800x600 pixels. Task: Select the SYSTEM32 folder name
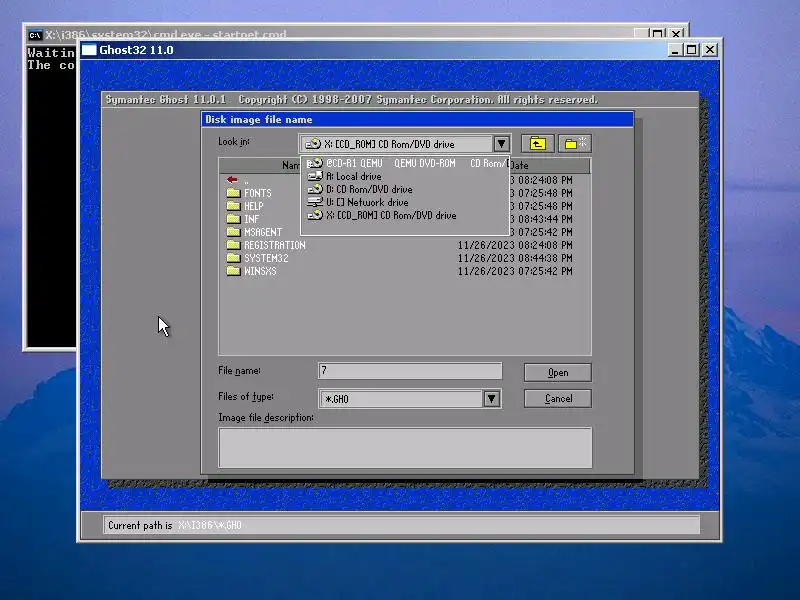pos(266,258)
